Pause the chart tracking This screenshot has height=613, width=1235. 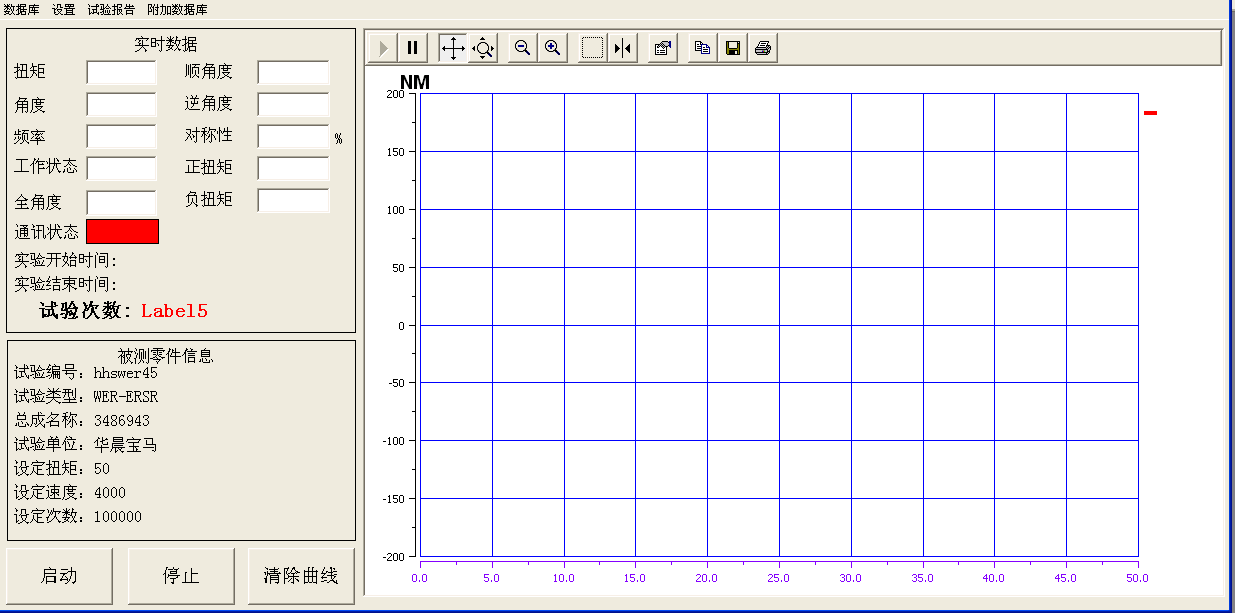coord(412,48)
